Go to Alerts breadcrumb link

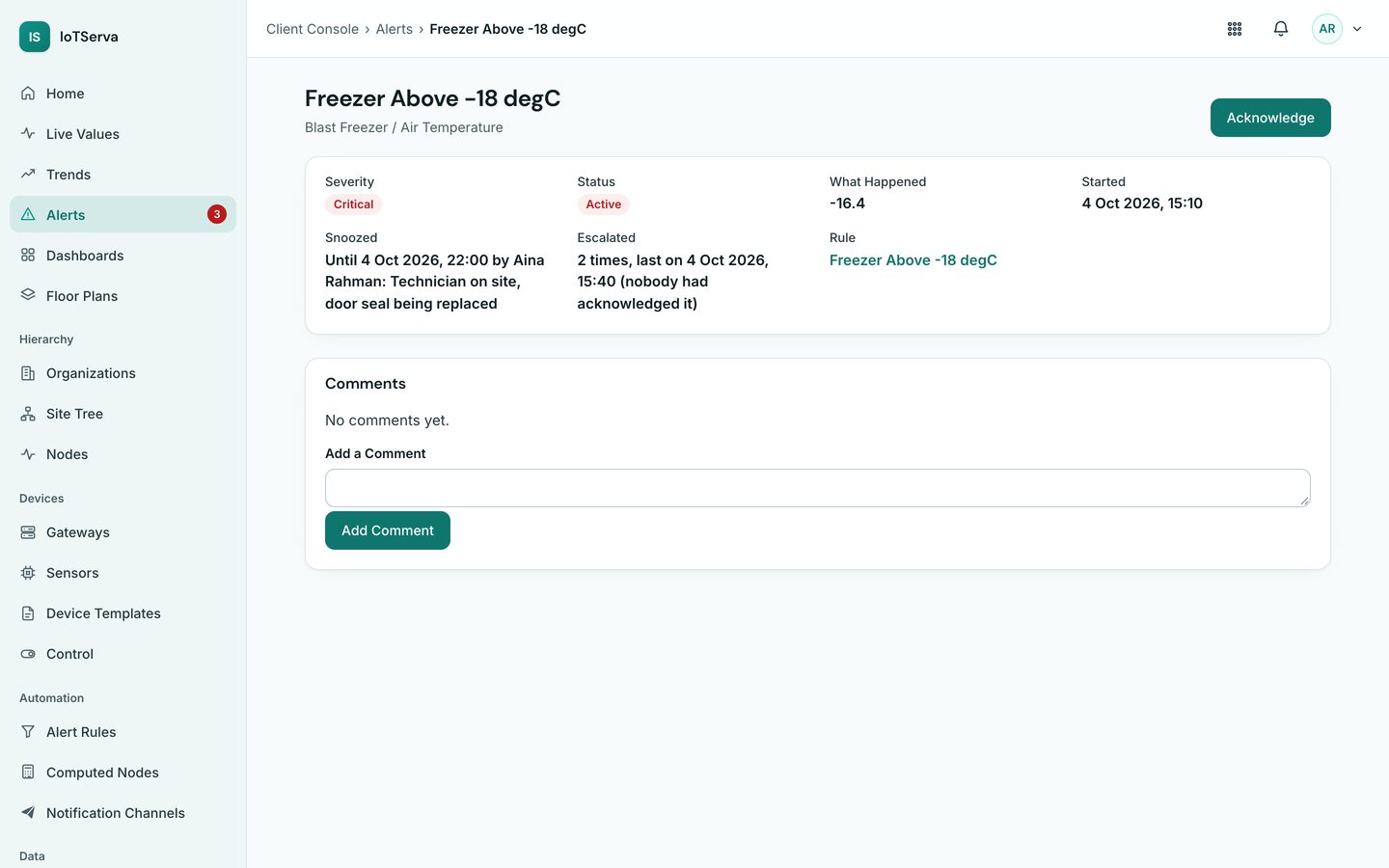click(x=395, y=29)
